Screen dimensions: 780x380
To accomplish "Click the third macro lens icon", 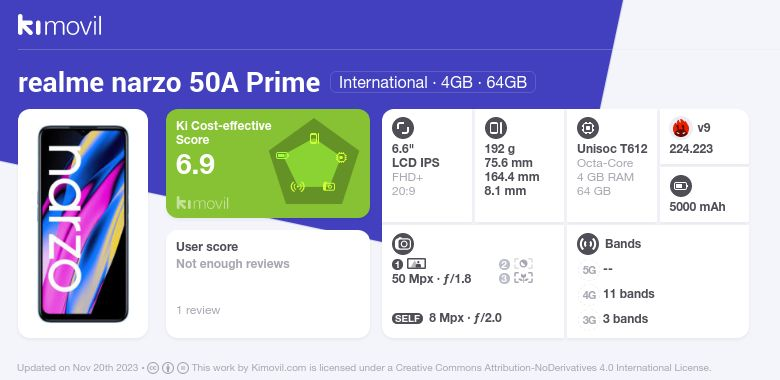I will coord(523,278).
